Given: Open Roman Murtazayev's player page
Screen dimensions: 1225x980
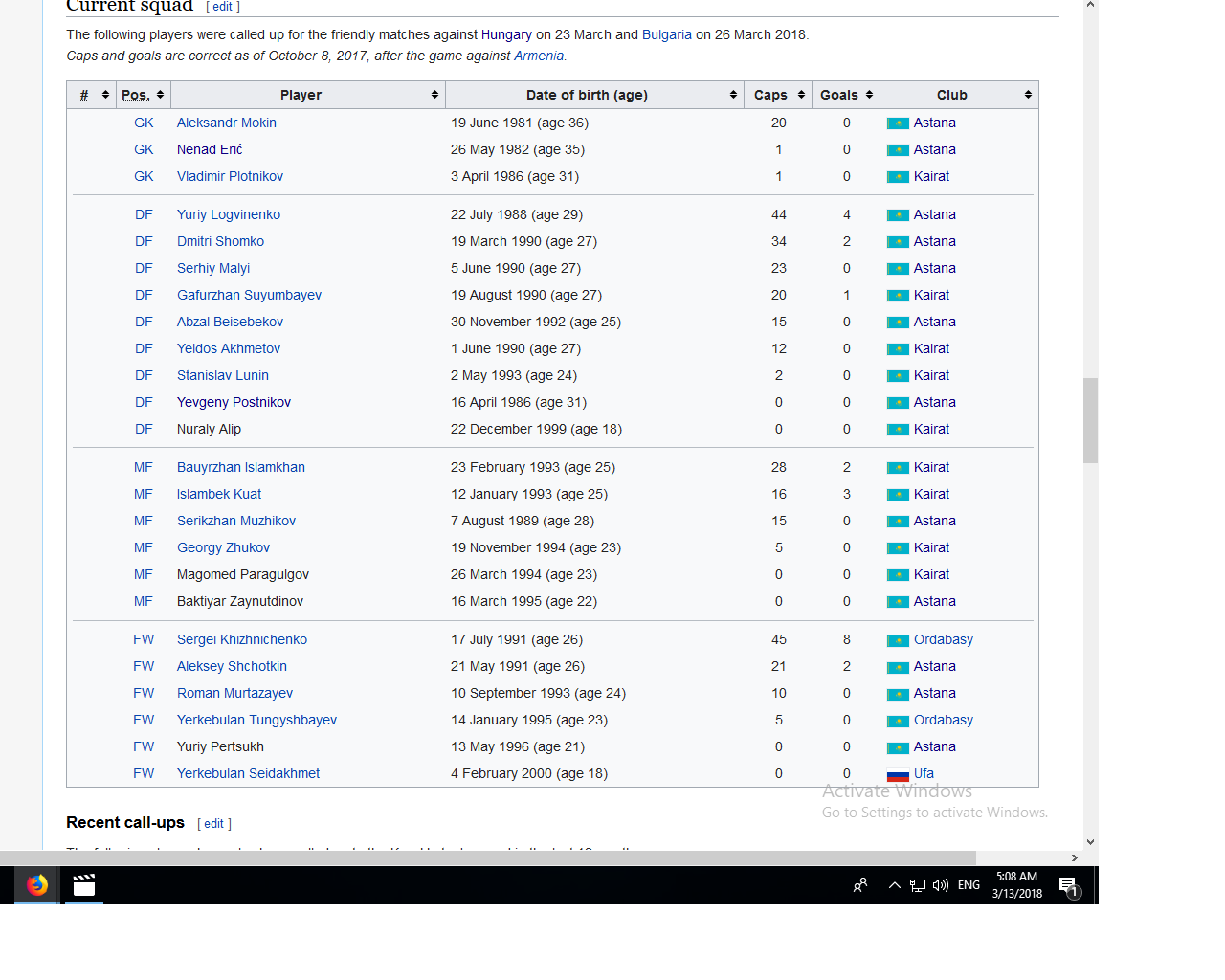Looking at the screenshot, I should tap(234, 693).
